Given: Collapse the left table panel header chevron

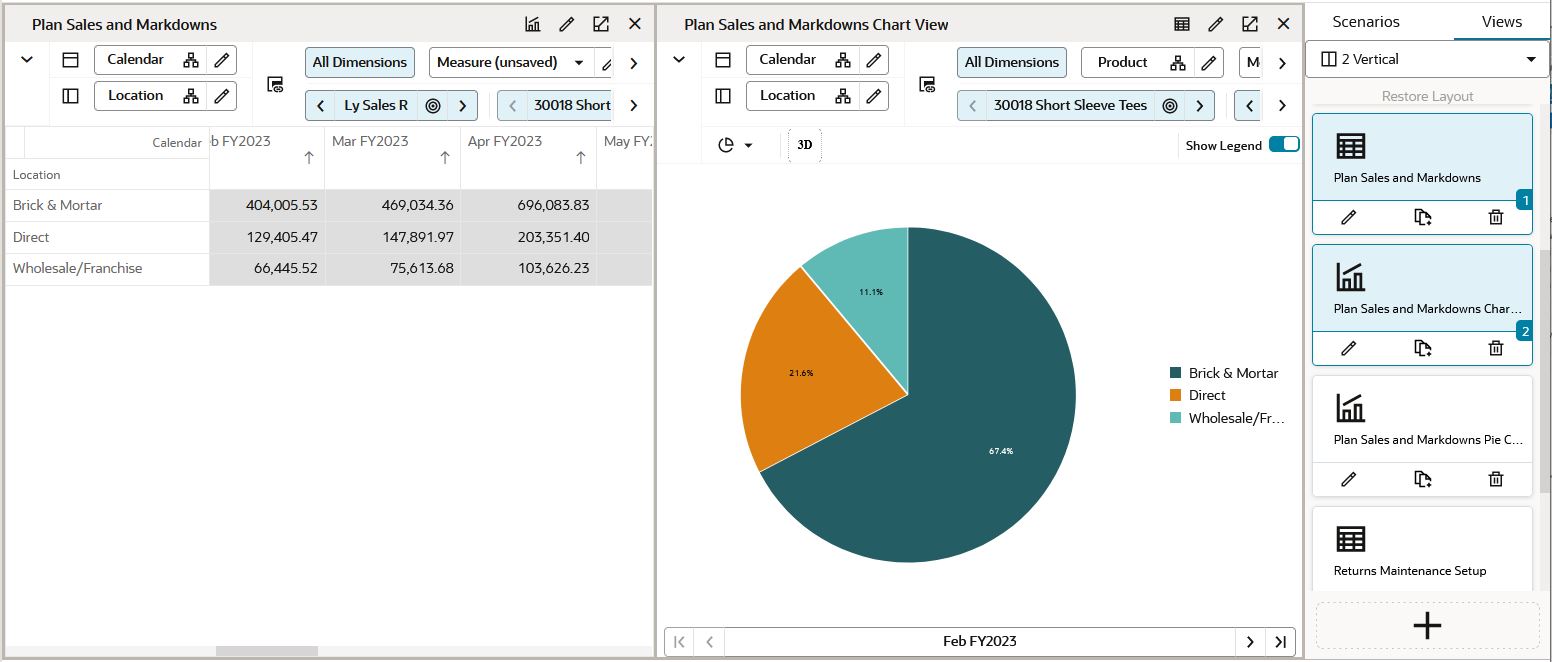Looking at the screenshot, I should coord(27,60).
